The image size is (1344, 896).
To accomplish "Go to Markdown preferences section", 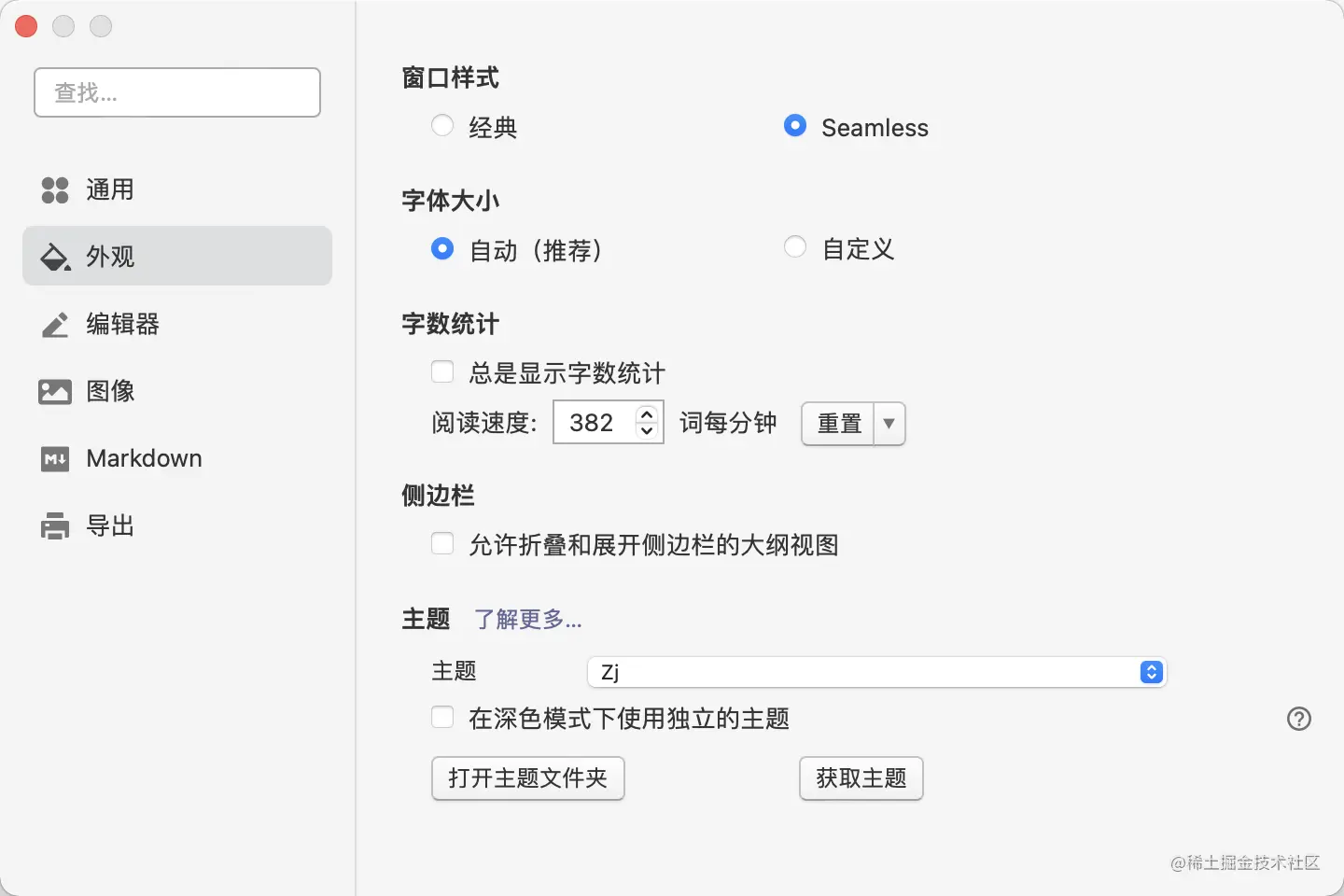I will pyautogui.click(x=177, y=458).
